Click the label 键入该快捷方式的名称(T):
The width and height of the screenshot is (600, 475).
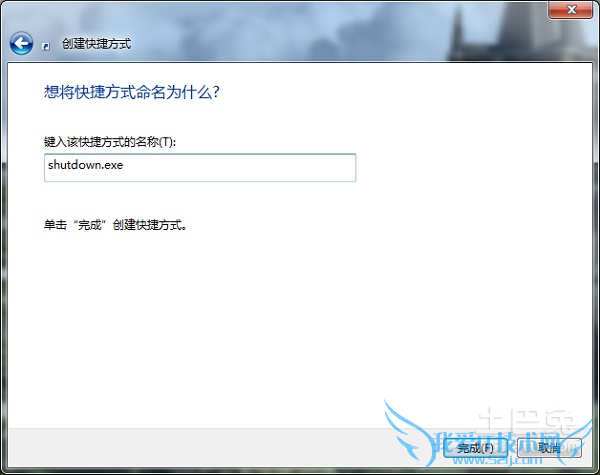click(x=110, y=142)
